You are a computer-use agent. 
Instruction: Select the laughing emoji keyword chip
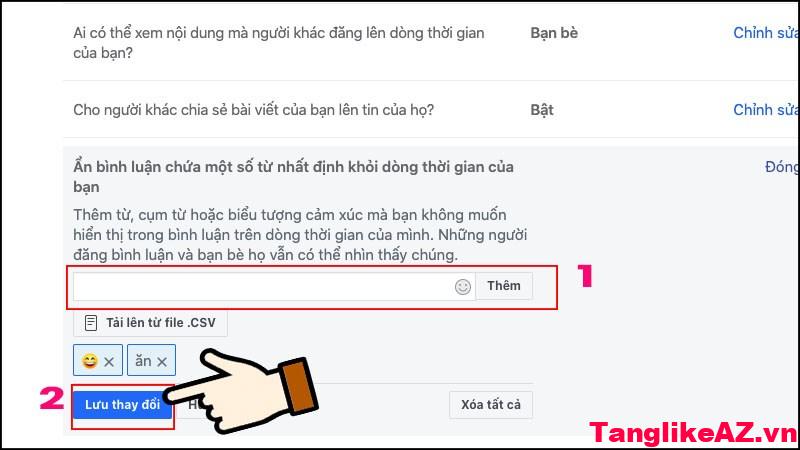tap(97, 360)
